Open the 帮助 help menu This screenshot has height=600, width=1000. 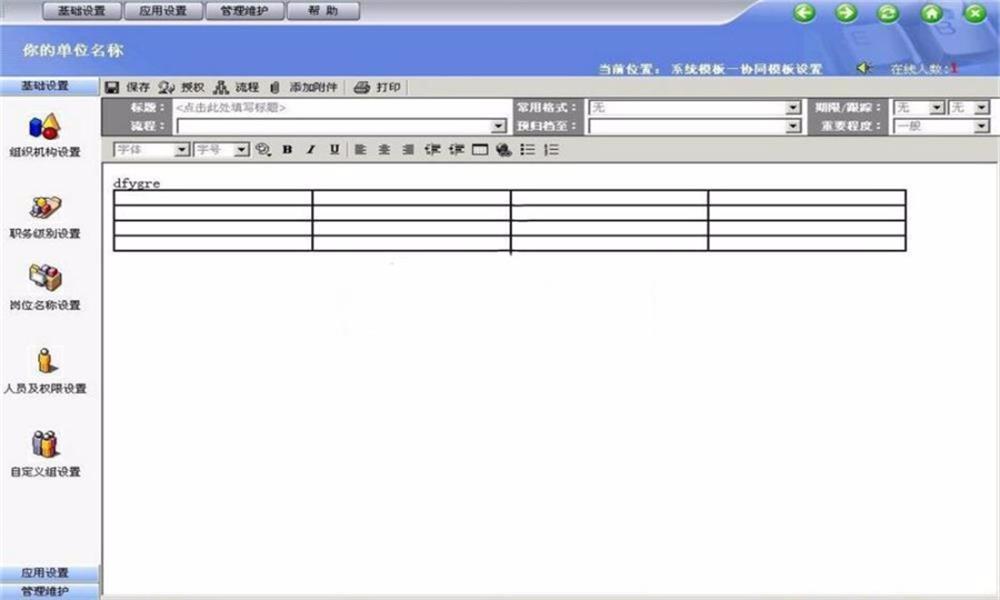coord(323,11)
